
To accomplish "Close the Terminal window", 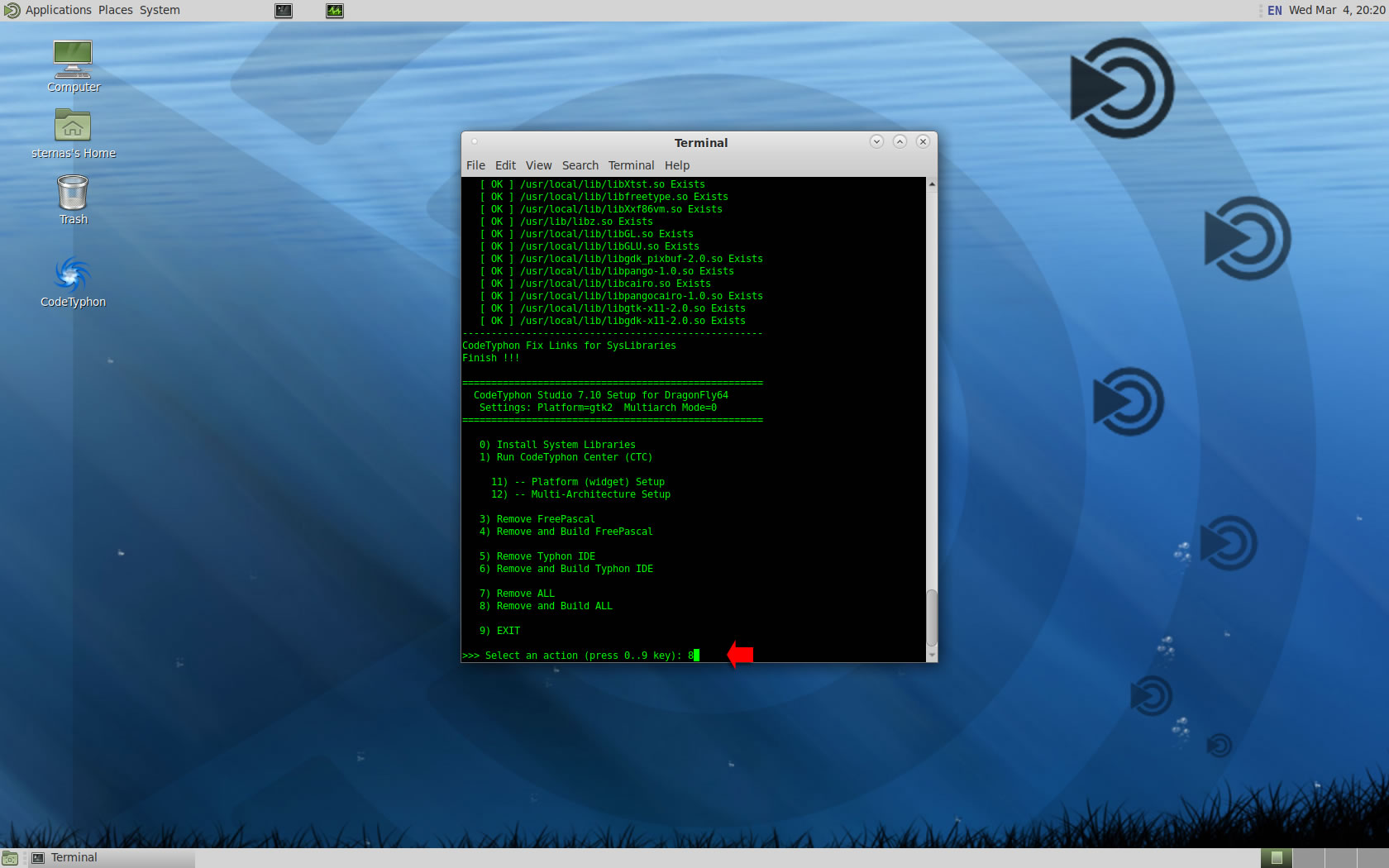I will click(923, 141).
